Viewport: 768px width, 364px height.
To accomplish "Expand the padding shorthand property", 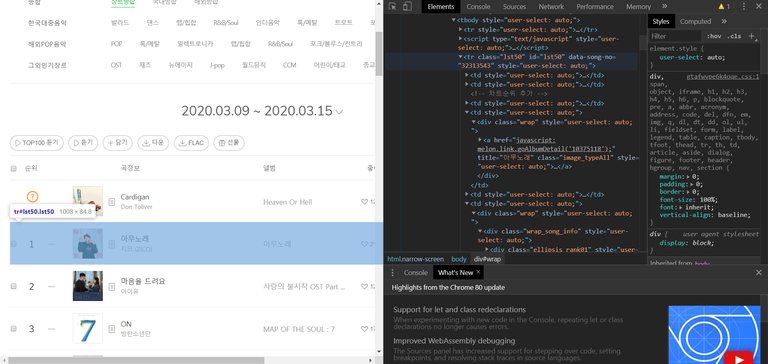I will click(x=692, y=184).
